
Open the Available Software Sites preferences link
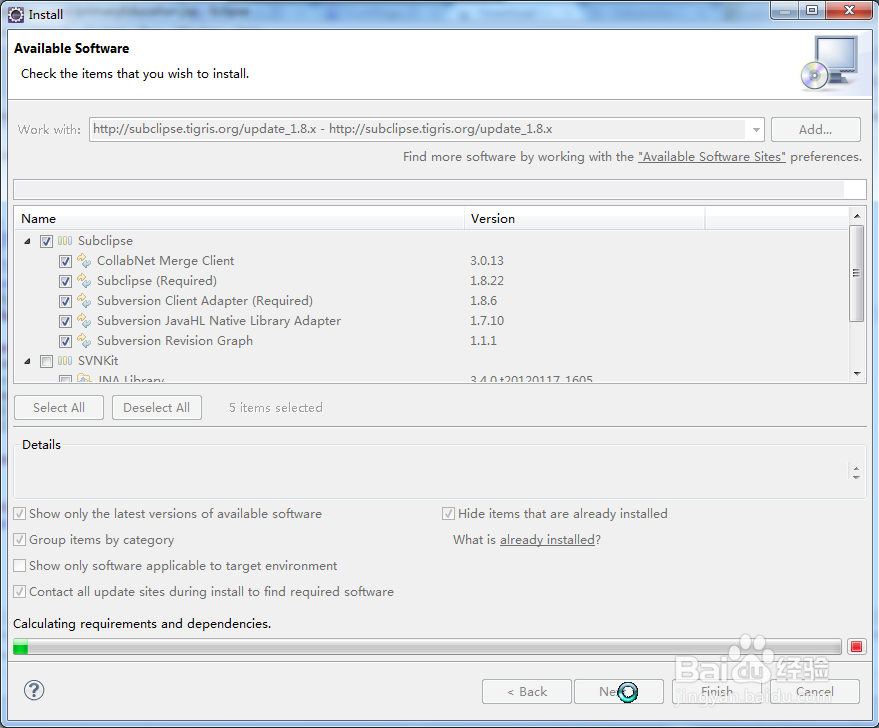(712, 157)
